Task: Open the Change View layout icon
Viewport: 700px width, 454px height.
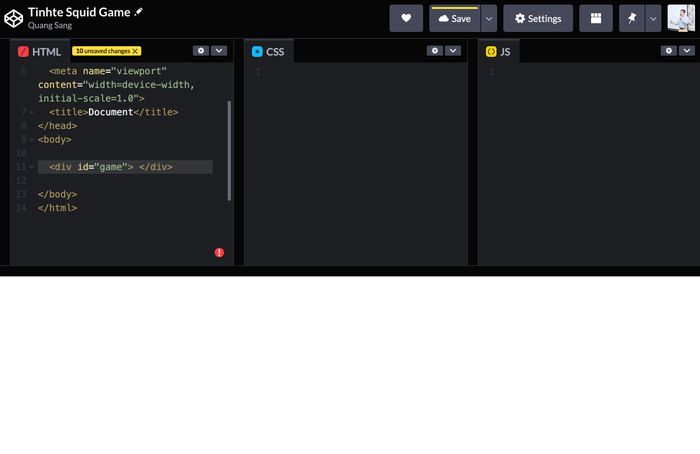Action: pos(596,18)
